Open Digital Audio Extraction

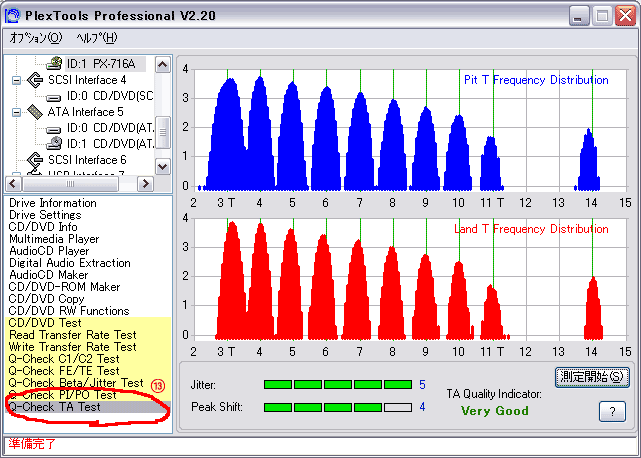coord(70,263)
